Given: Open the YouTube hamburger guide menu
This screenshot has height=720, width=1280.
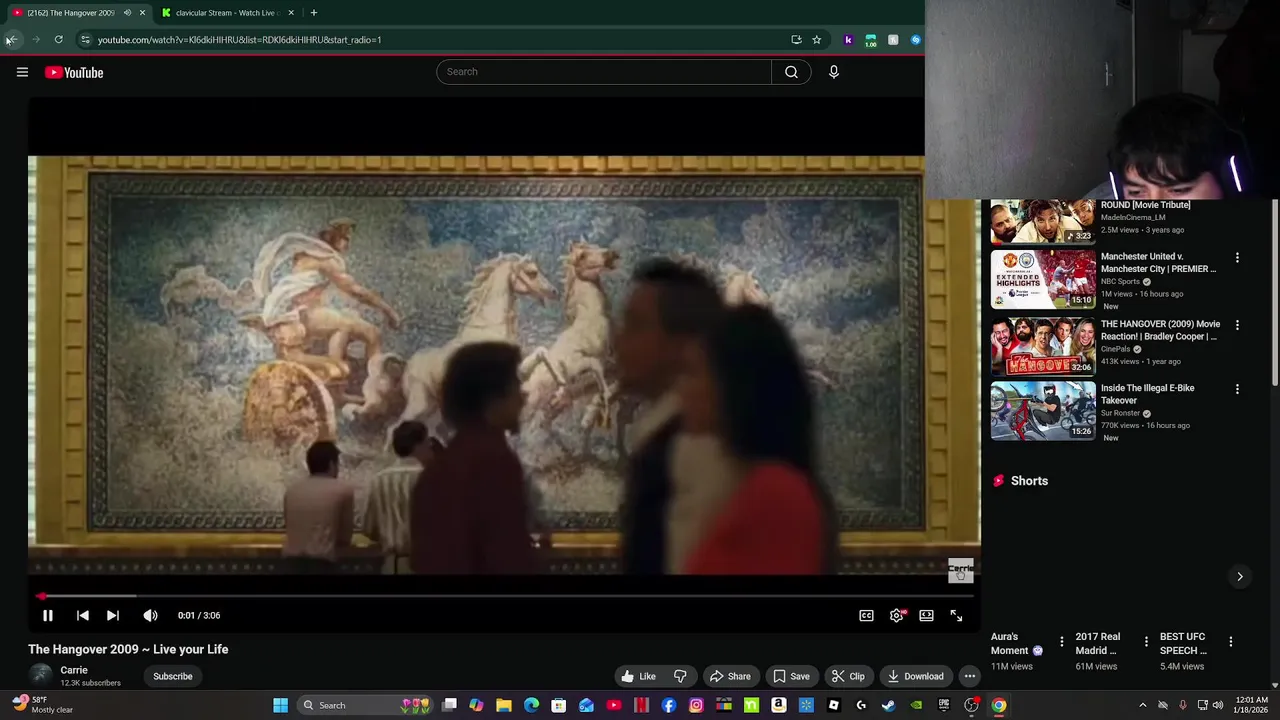Looking at the screenshot, I should (x=22, y=72).
